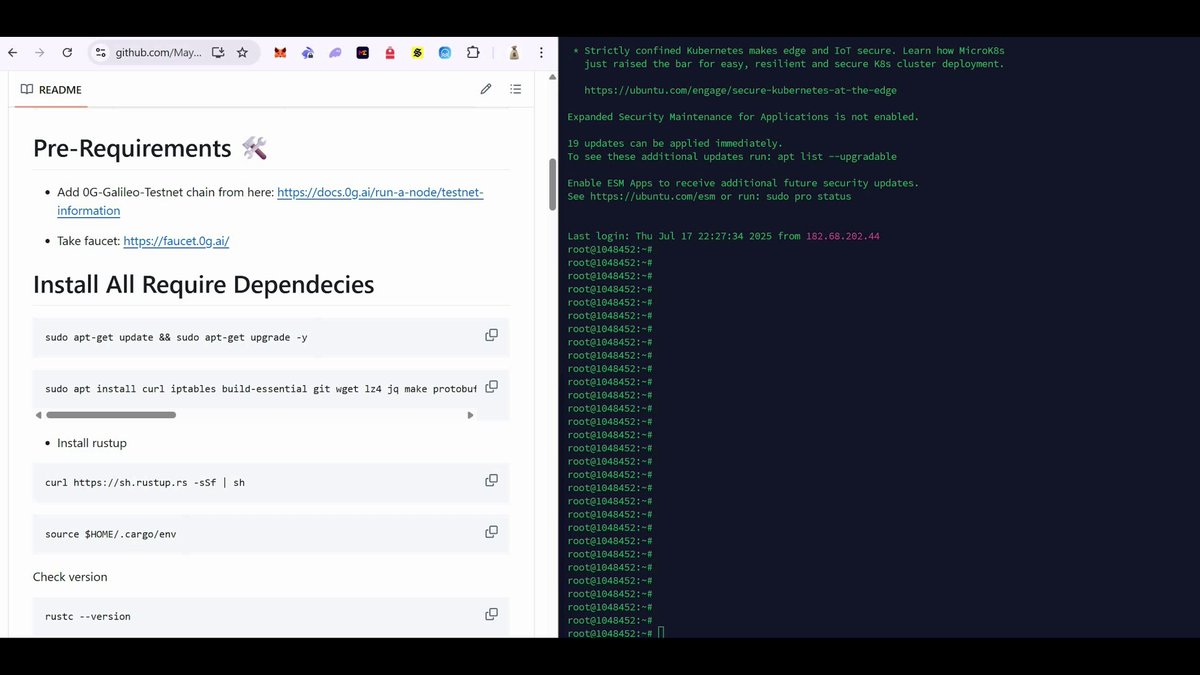
Task: Click the install app icon in address bar
Action: pos(218,52)
